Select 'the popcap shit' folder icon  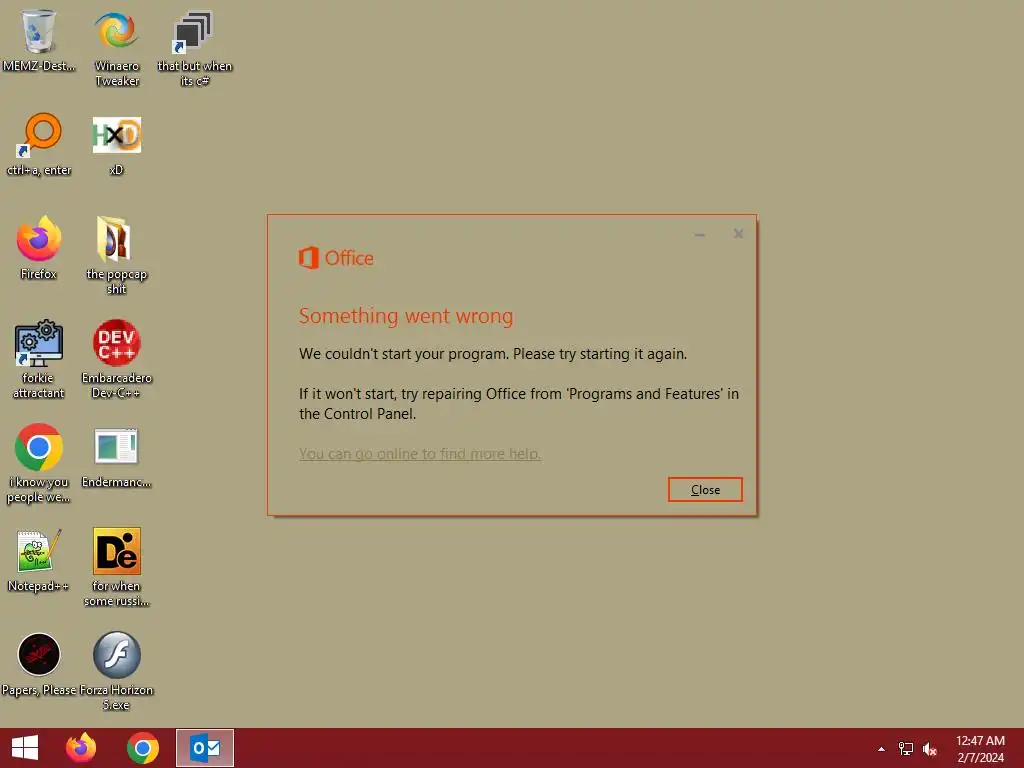(x=116, y=255)
